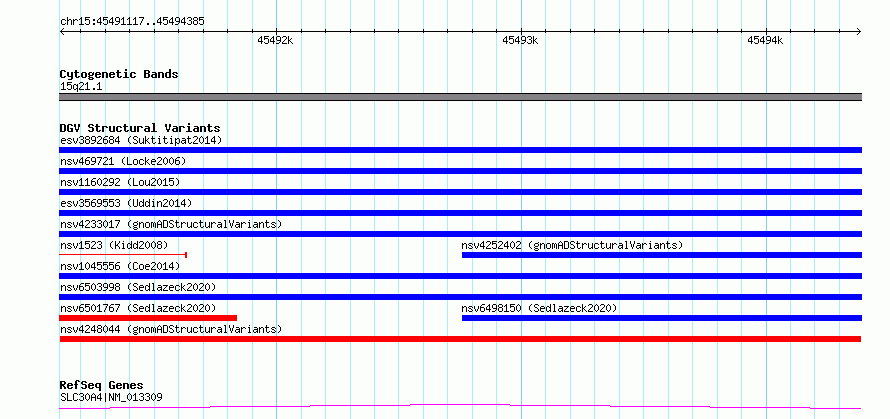Click the chr15:45491117..45494385 region label
The height and width of the screenshot is (419, 890).
132,22
